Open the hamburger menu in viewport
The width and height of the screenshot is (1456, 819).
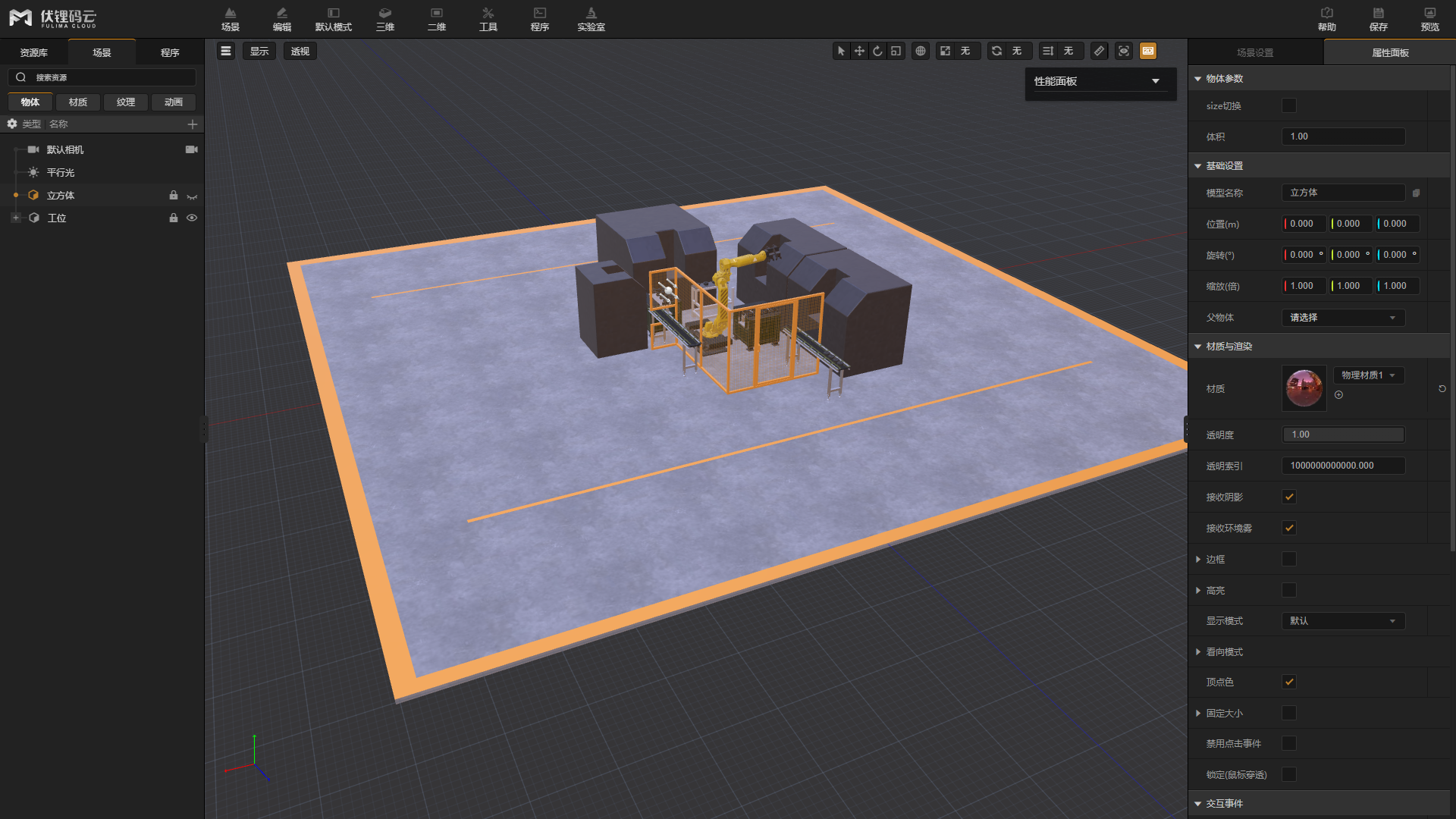(x=226, y=51)
